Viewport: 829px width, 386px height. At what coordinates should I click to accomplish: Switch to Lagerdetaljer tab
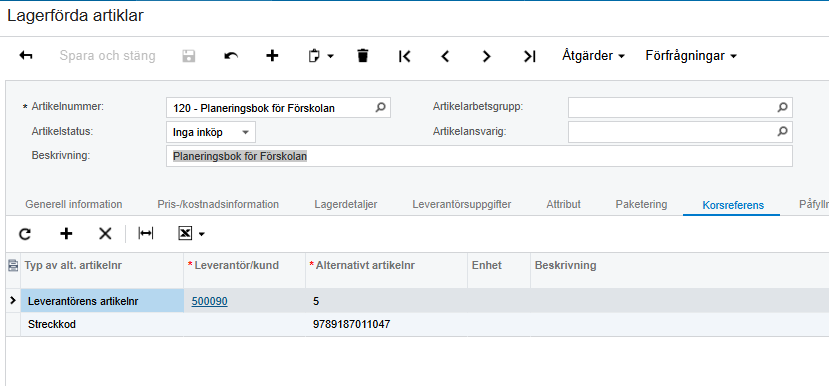coord(346,204)
